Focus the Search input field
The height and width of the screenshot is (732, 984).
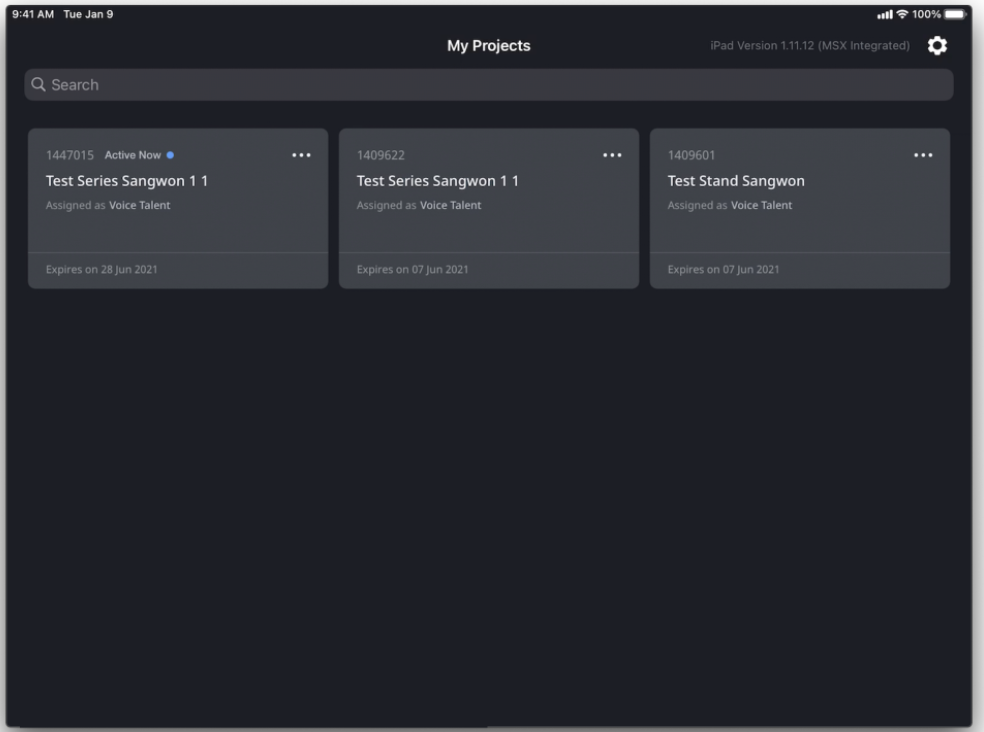click(490, 85)
